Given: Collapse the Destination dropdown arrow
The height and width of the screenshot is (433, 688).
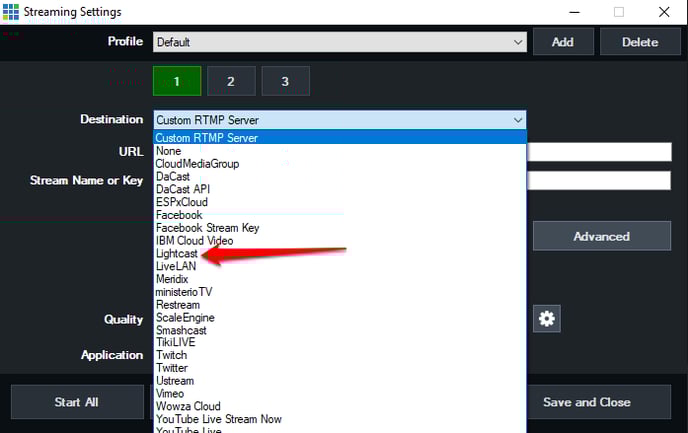Looking at the screenshot, I should (517, 120).
